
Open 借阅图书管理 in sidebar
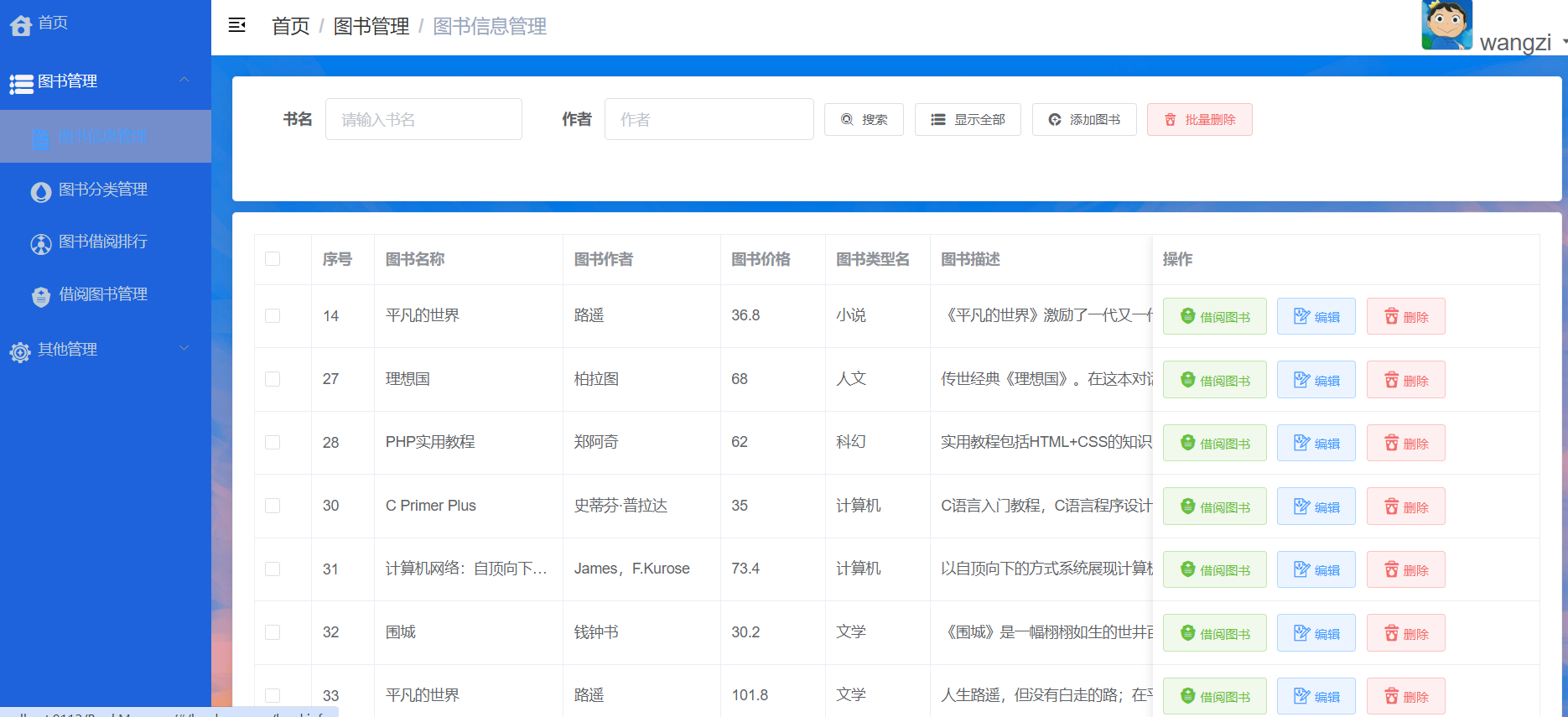(106, 294)
